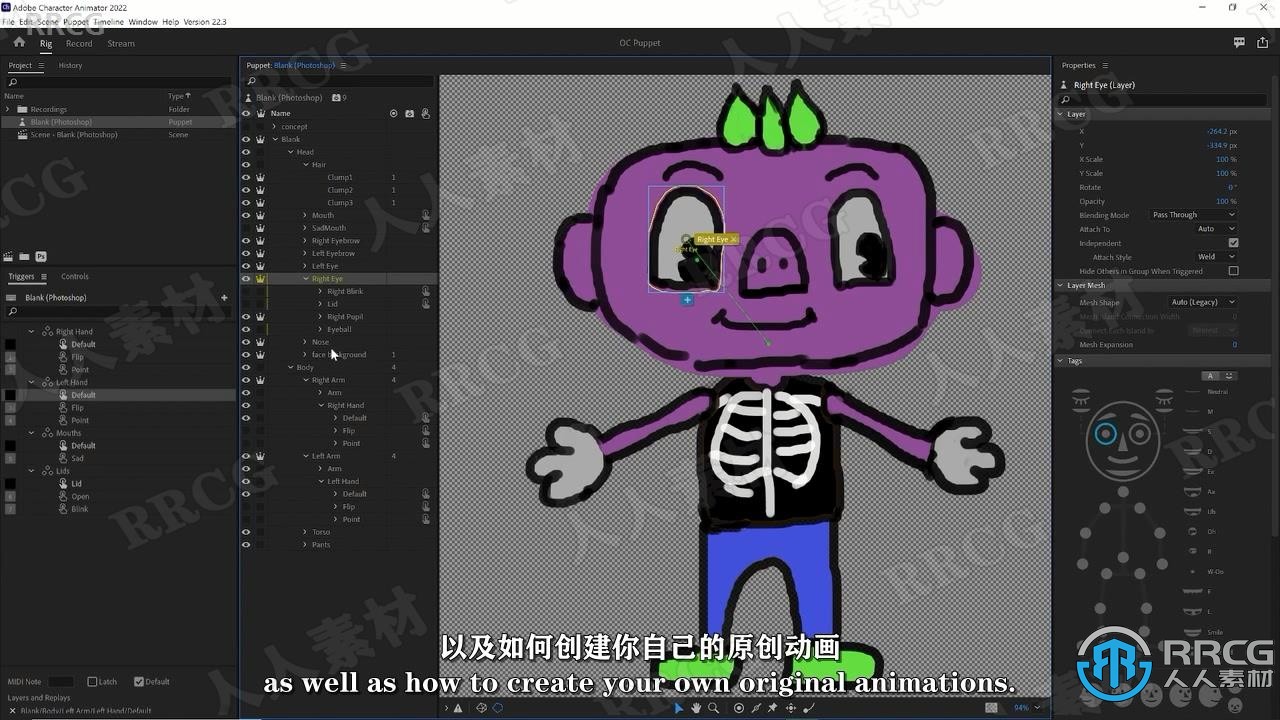Open the Timeline menu
The width and height of the screenshot is (1280, 720).
pyautogui.click(x=109, y=21)
